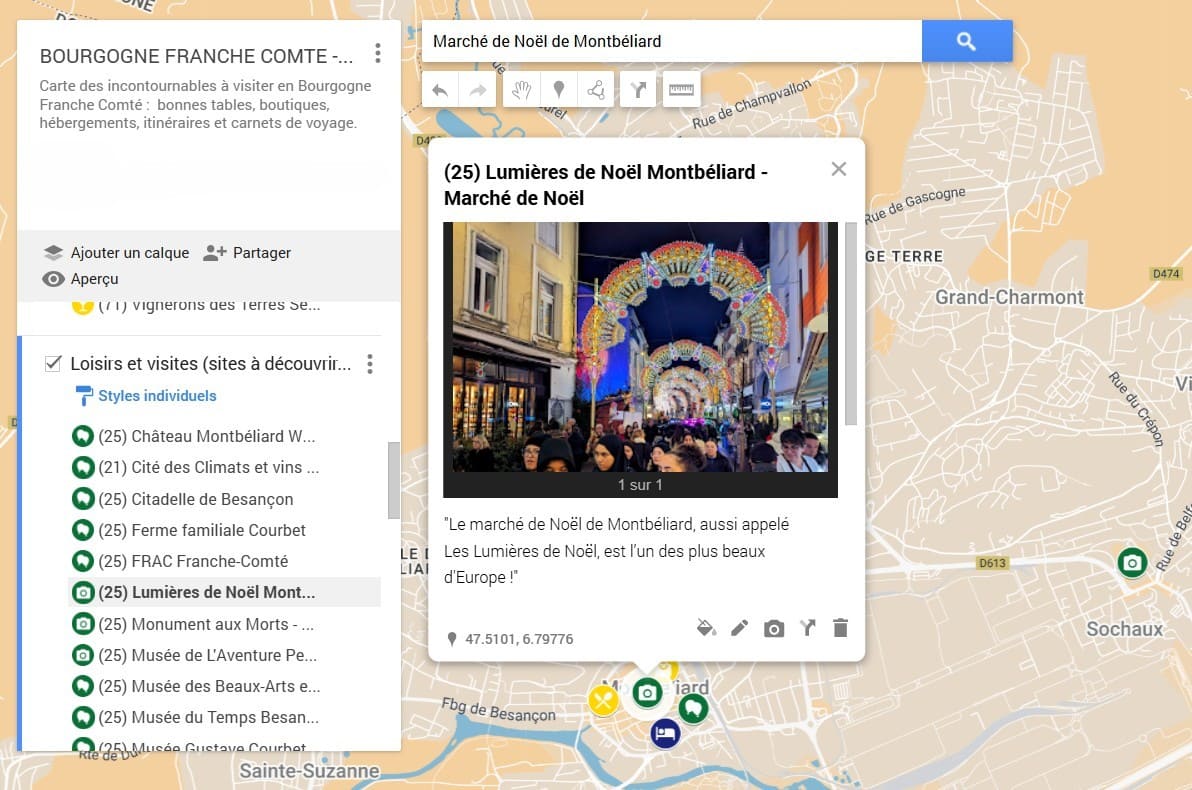Run the search with the magnifier button
1192x790 pixels.
point(965,41)
